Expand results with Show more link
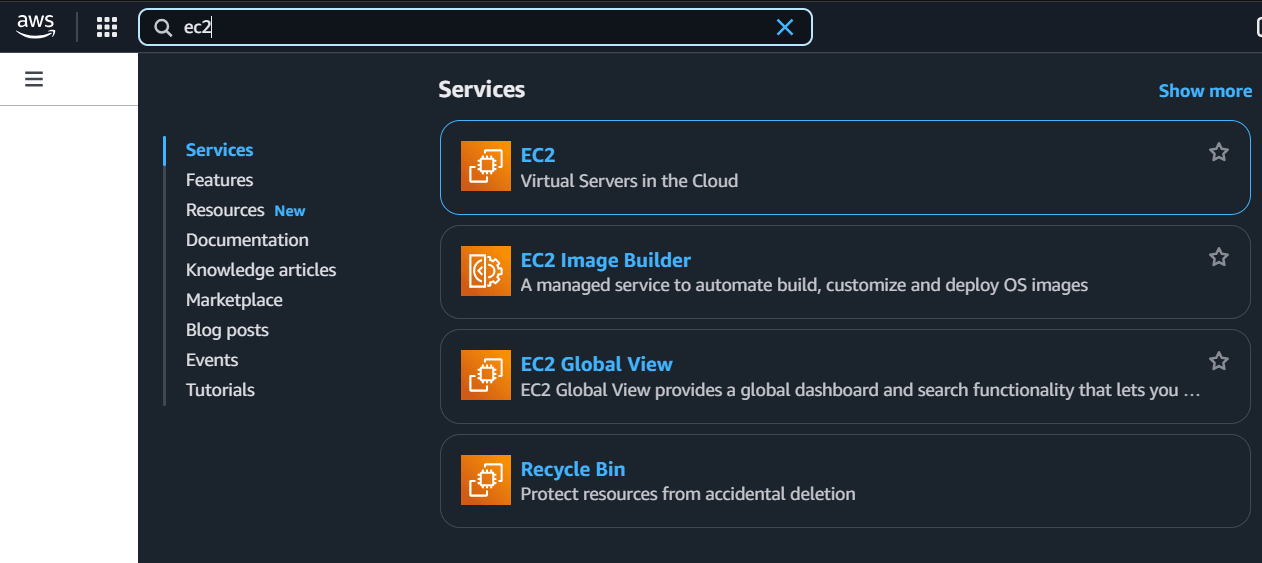Viewport: 1262px width, 563px height. (x=1204, y=91)
